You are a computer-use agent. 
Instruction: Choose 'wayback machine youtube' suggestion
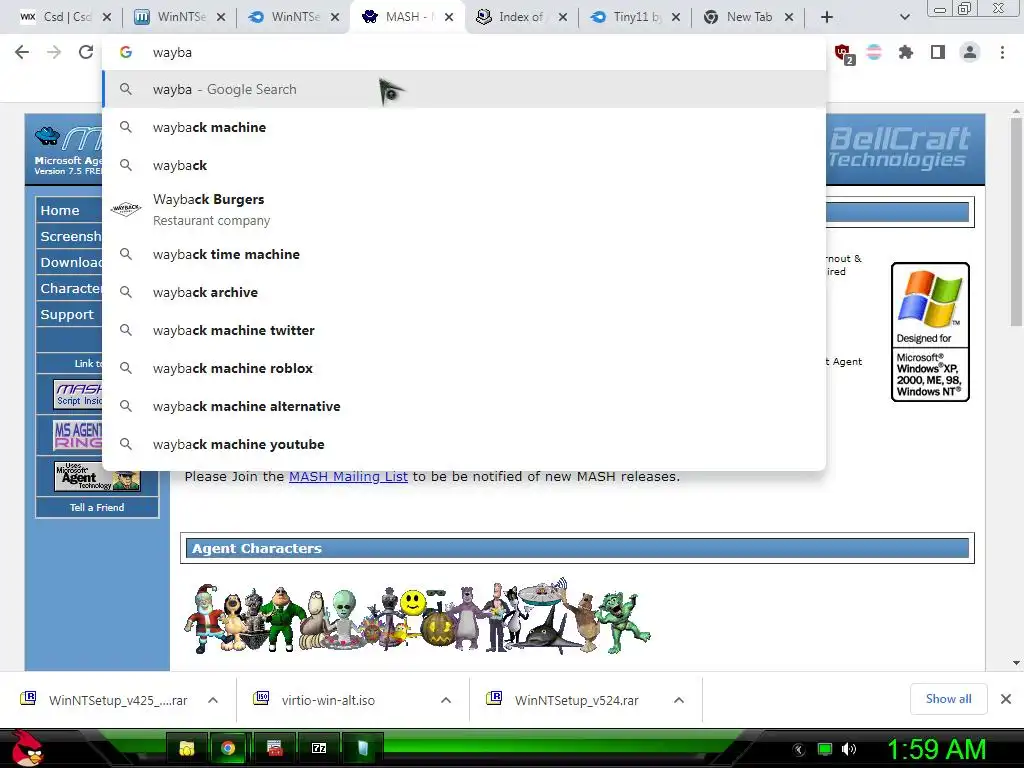[x=464, y=443]
